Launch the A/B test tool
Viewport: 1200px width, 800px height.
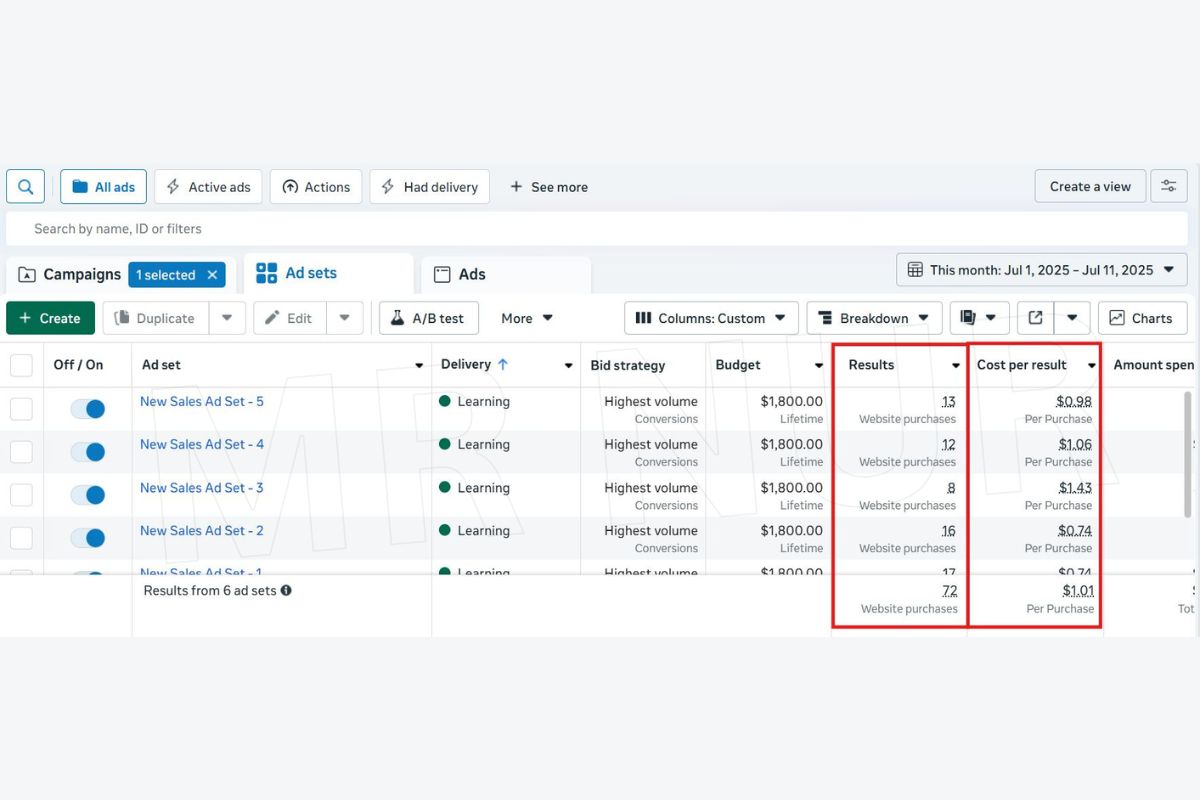(x=428, y=318)
